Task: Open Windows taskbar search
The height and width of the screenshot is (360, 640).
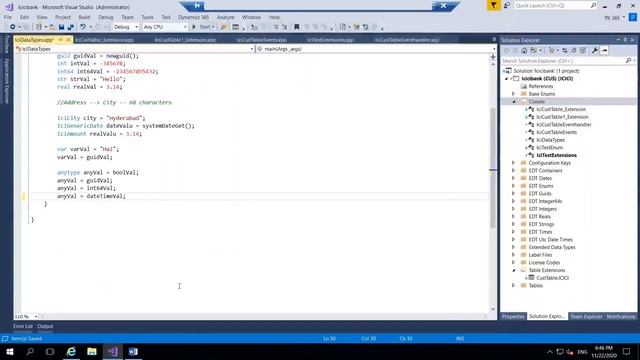Action: (30, 352)
